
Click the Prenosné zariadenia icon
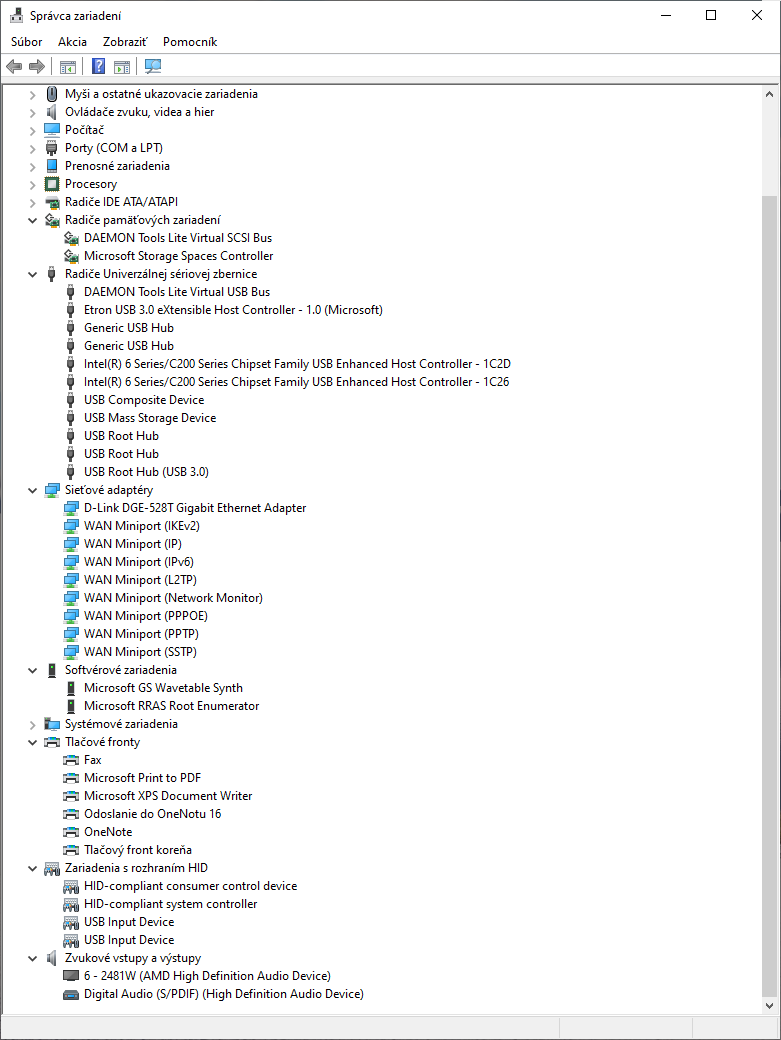(52, 166)
